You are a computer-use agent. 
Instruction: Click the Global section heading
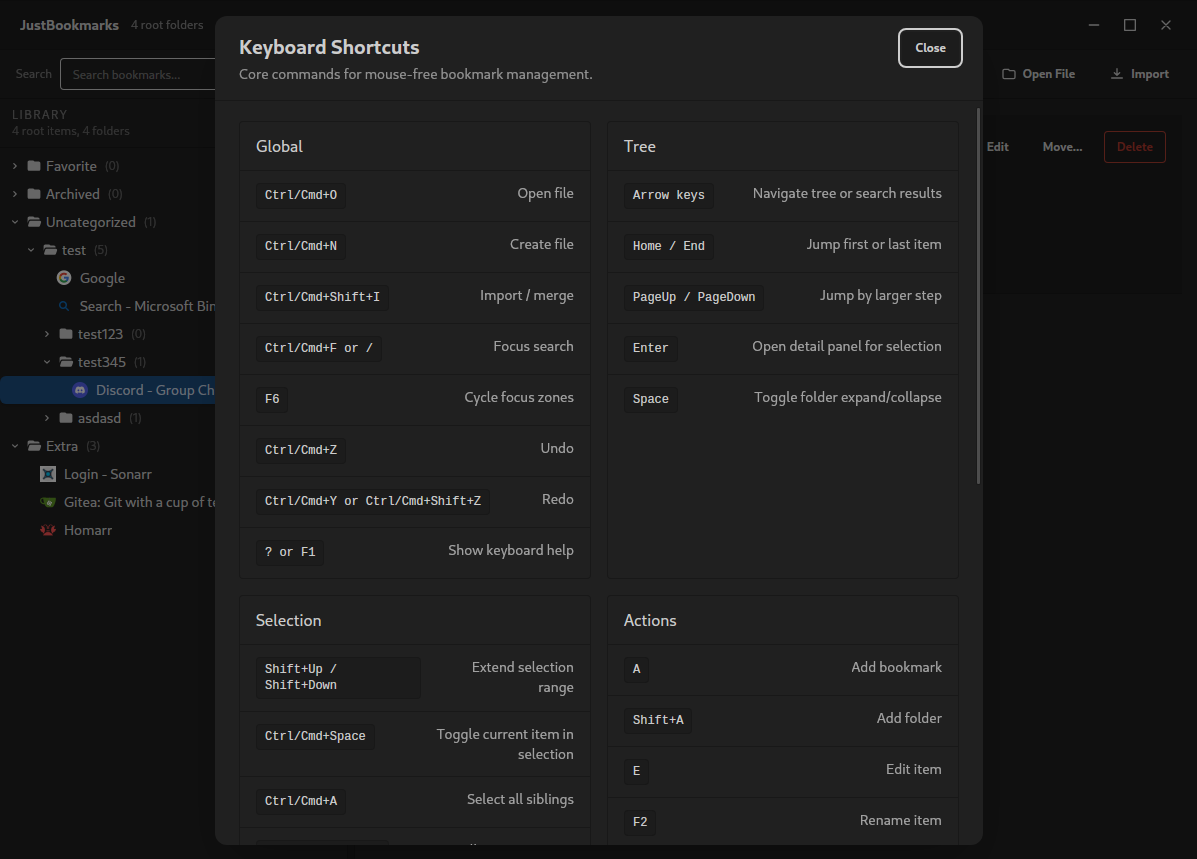click(x=279, y=147)
